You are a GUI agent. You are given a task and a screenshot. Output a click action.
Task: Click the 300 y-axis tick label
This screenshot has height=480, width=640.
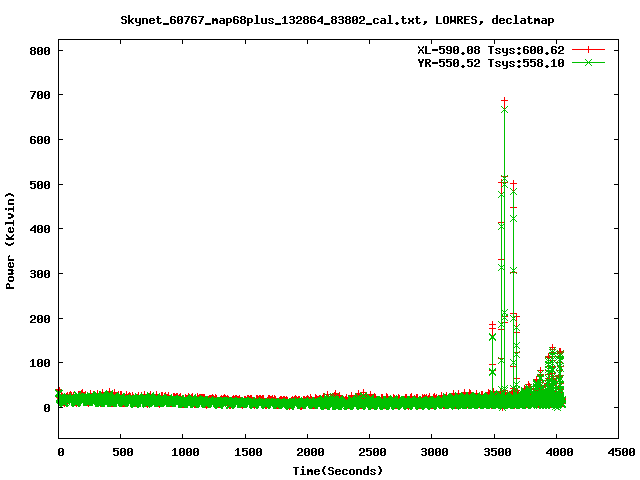40,274
